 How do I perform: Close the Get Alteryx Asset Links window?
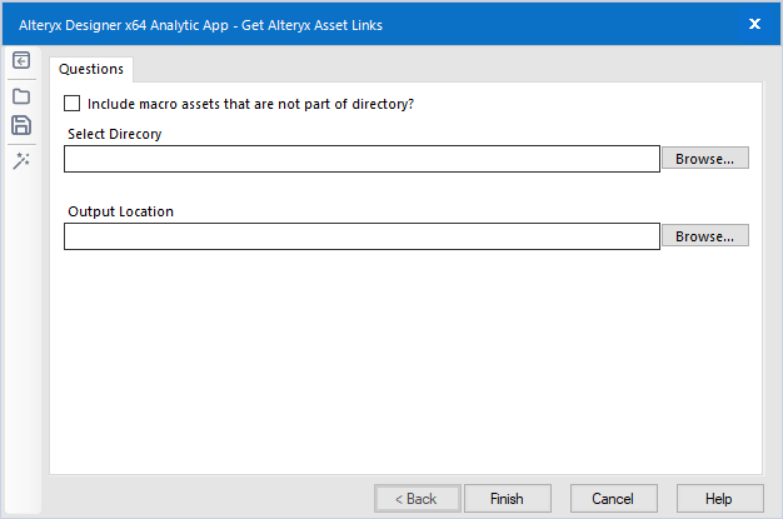click(x=755, y=24)
